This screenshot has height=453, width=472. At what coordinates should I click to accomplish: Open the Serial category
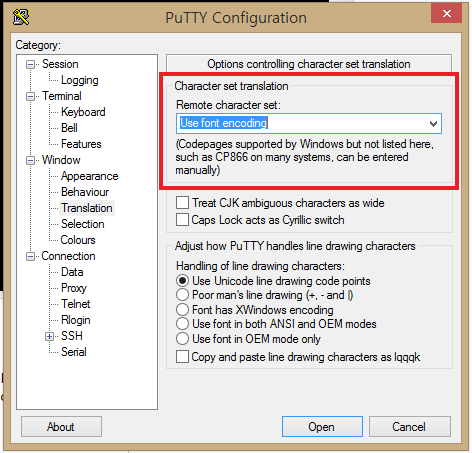coord(74,352)
